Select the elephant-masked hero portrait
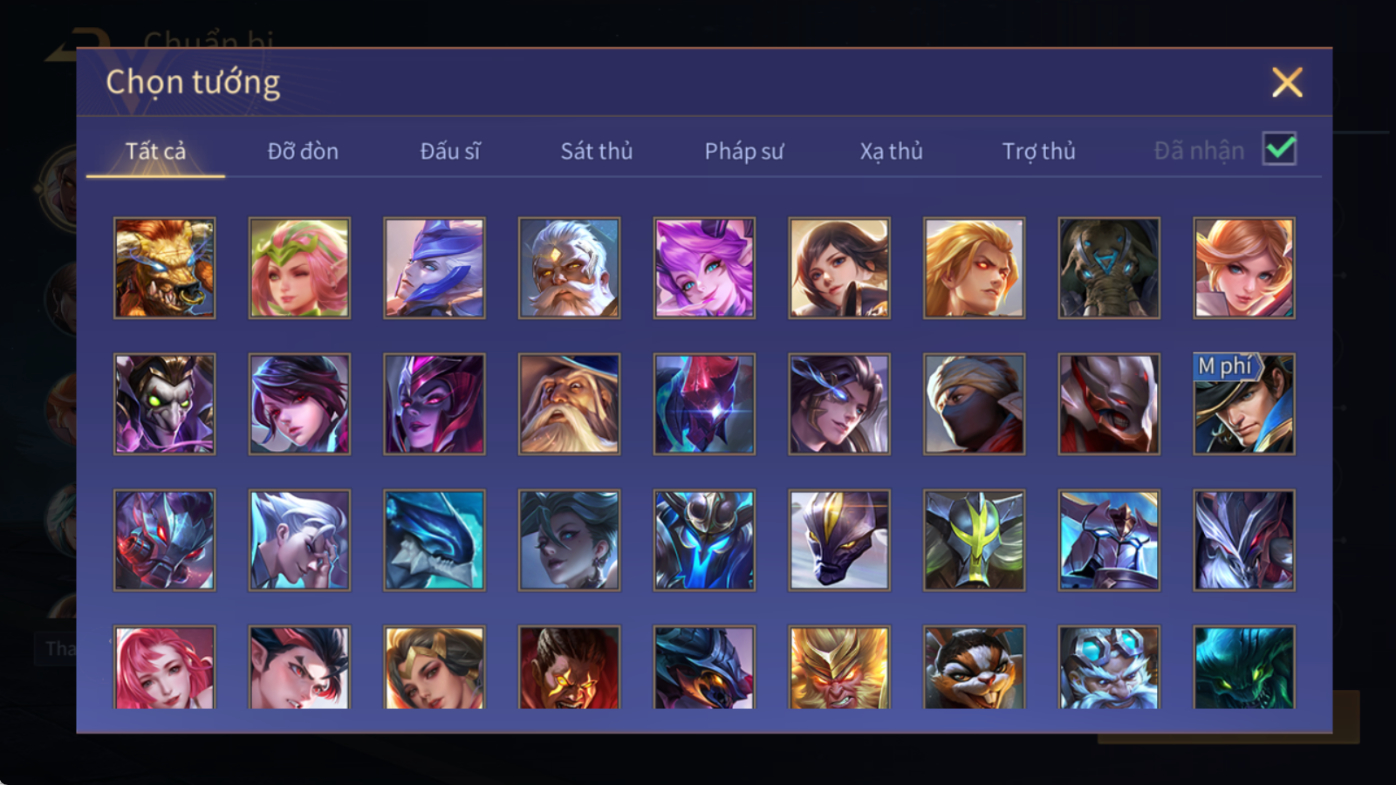This screenshot has height=785, width=1396. click(x=1109, y=268)
